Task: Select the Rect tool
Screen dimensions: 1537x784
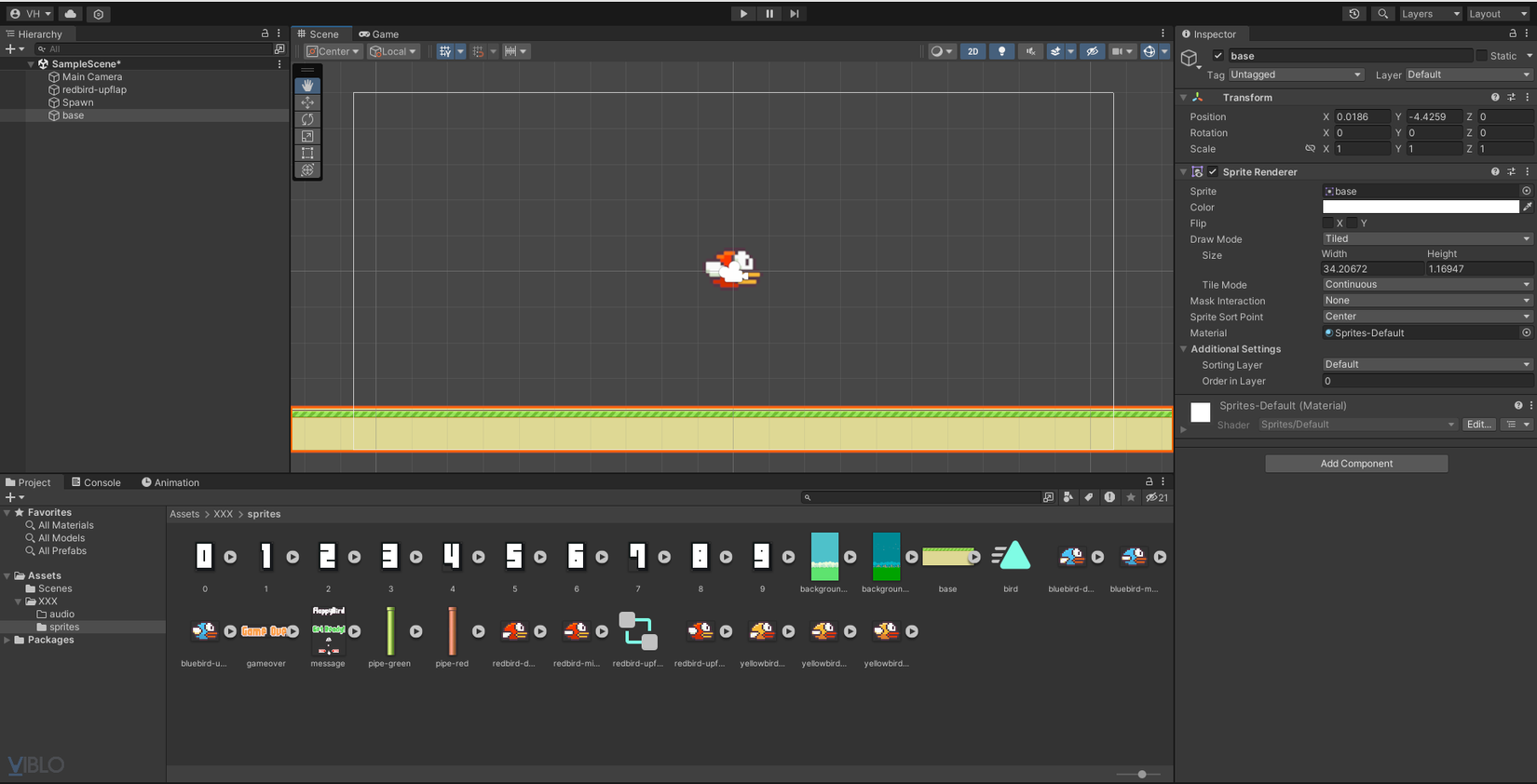Action: tap(307, 153)
